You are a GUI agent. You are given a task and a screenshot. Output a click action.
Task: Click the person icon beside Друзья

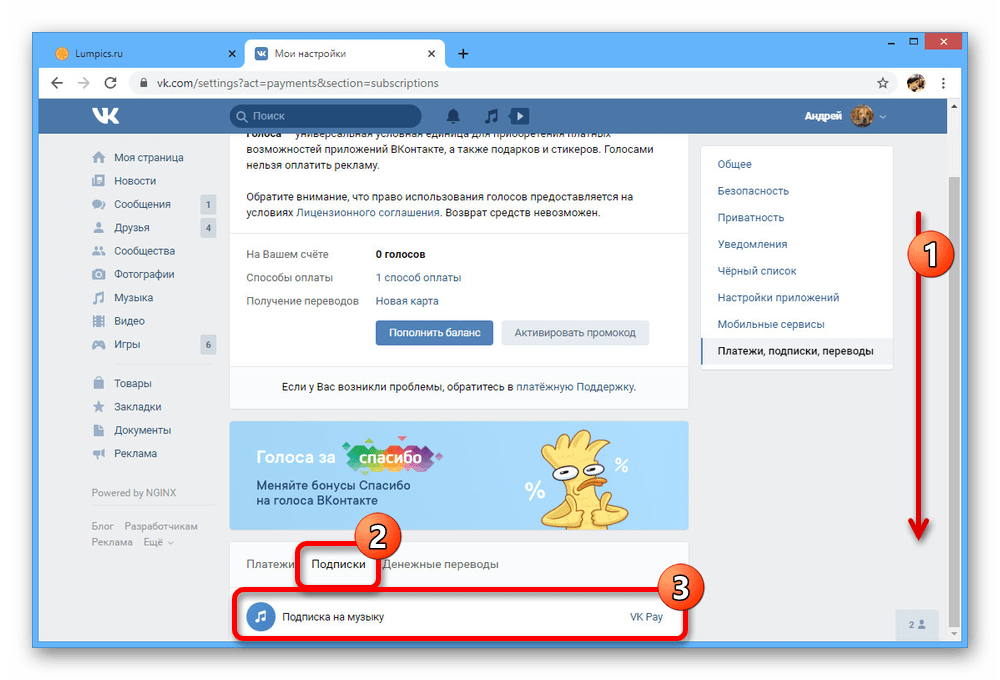(98, 227)
